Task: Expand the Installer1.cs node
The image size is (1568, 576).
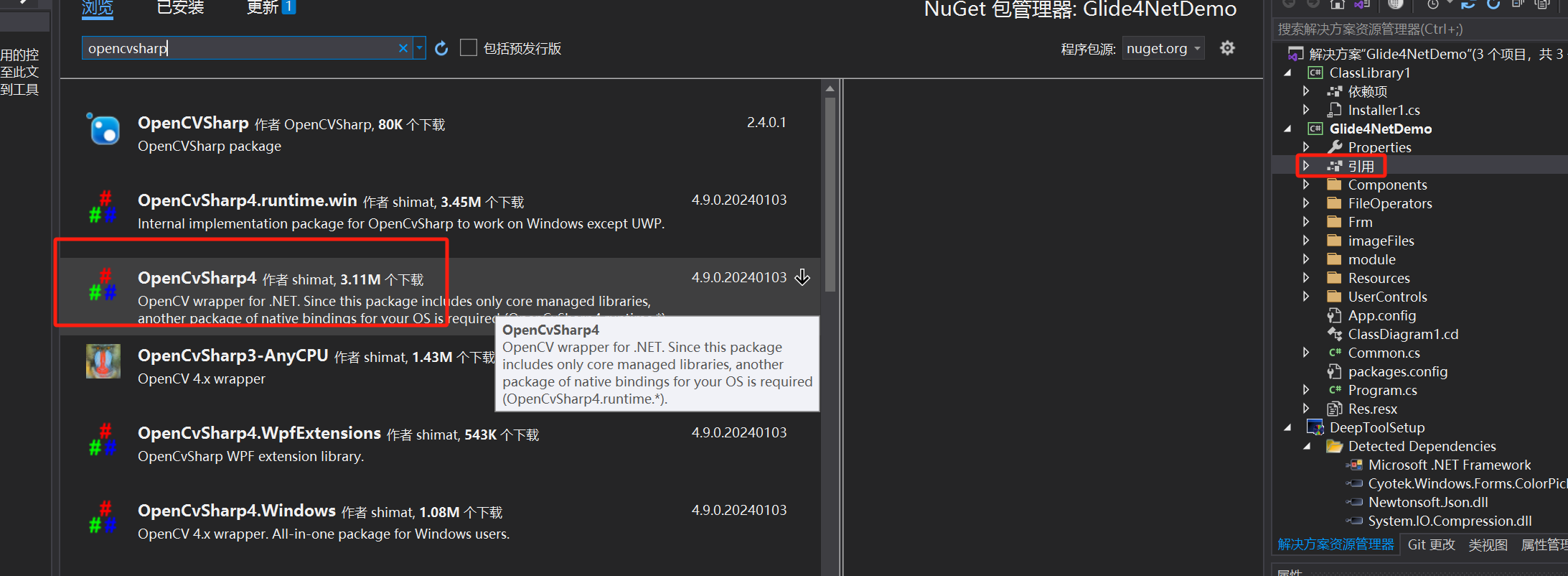Action: (x=1306, y=110)
